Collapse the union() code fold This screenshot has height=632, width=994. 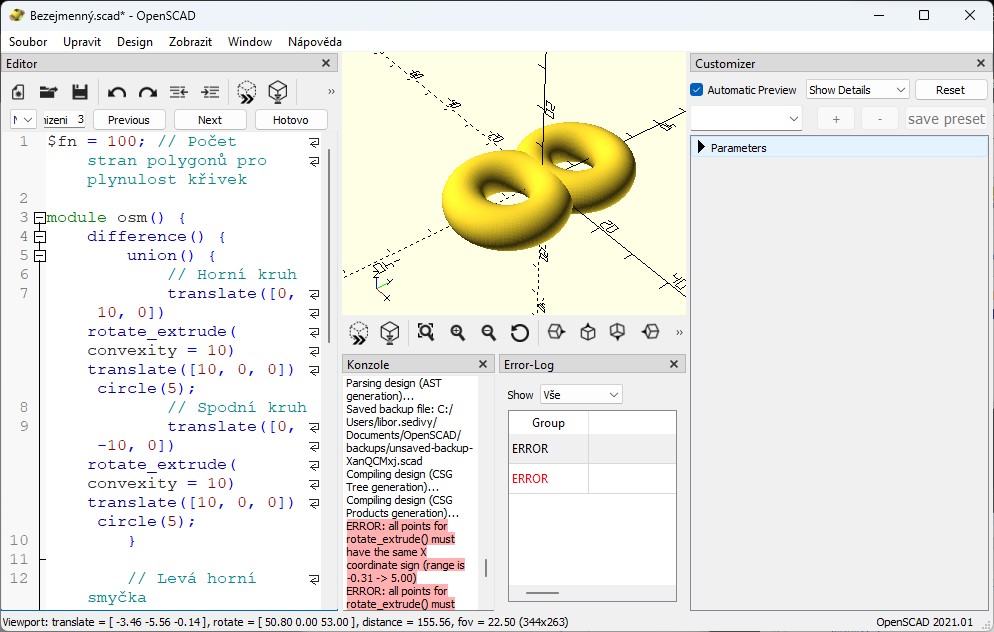click(40, 255)
